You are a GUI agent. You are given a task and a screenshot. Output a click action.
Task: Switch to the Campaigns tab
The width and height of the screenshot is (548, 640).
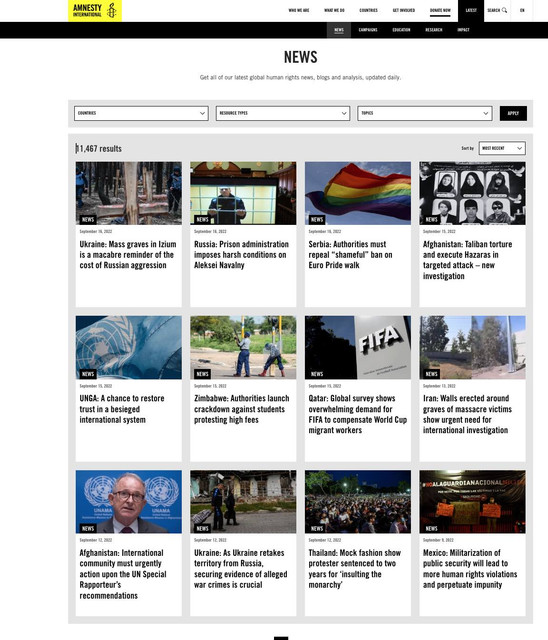tap(368, 30)
